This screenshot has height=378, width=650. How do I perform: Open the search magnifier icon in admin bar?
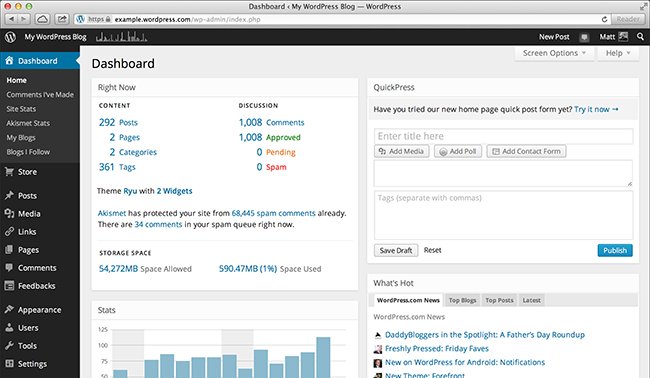tap(640, 37)
